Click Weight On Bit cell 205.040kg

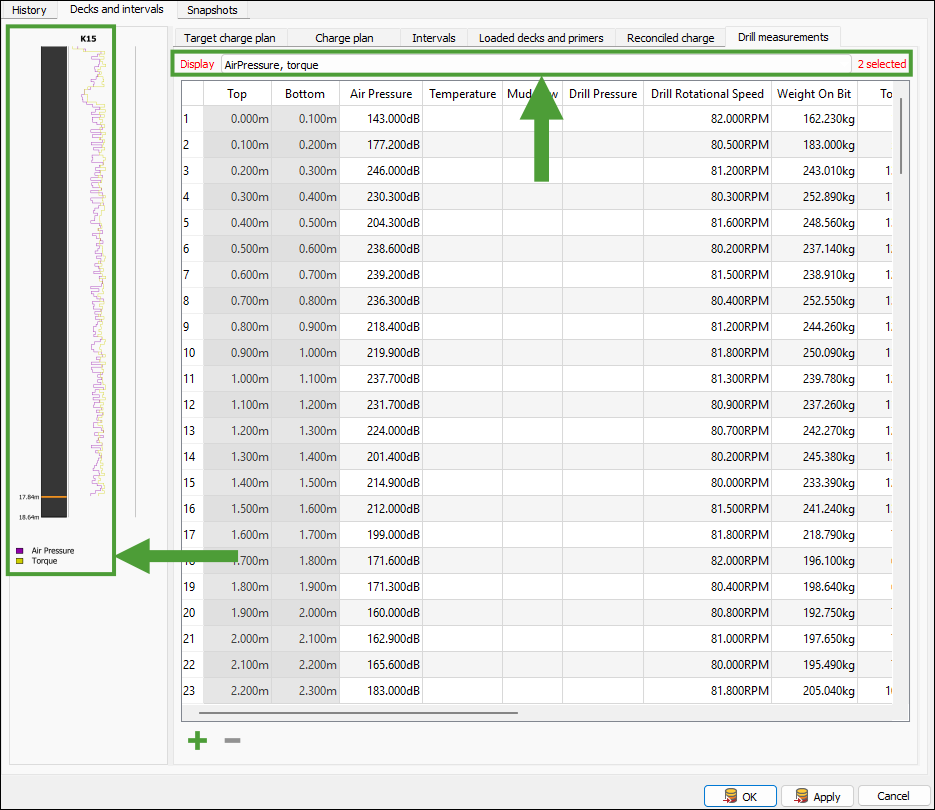click(815, 691)
